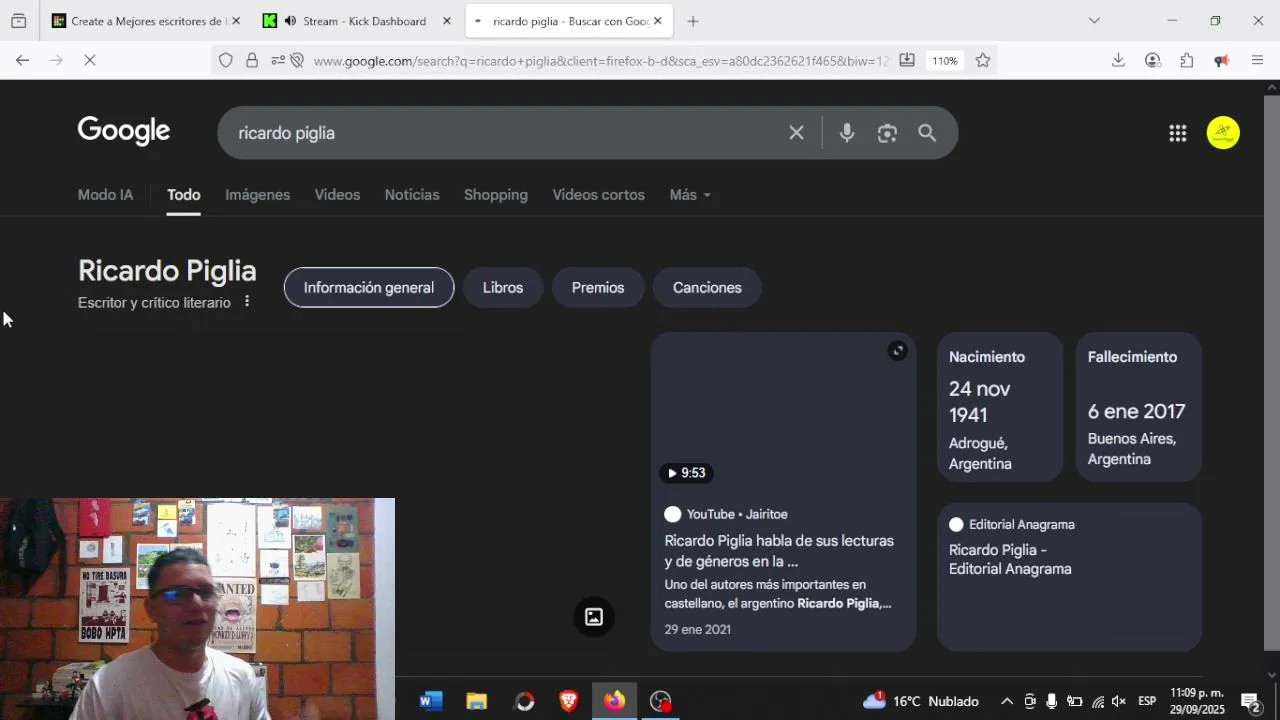The image size is (1280, 720).
Task: Go to Google homepage via logo
Action: point(124,131)
